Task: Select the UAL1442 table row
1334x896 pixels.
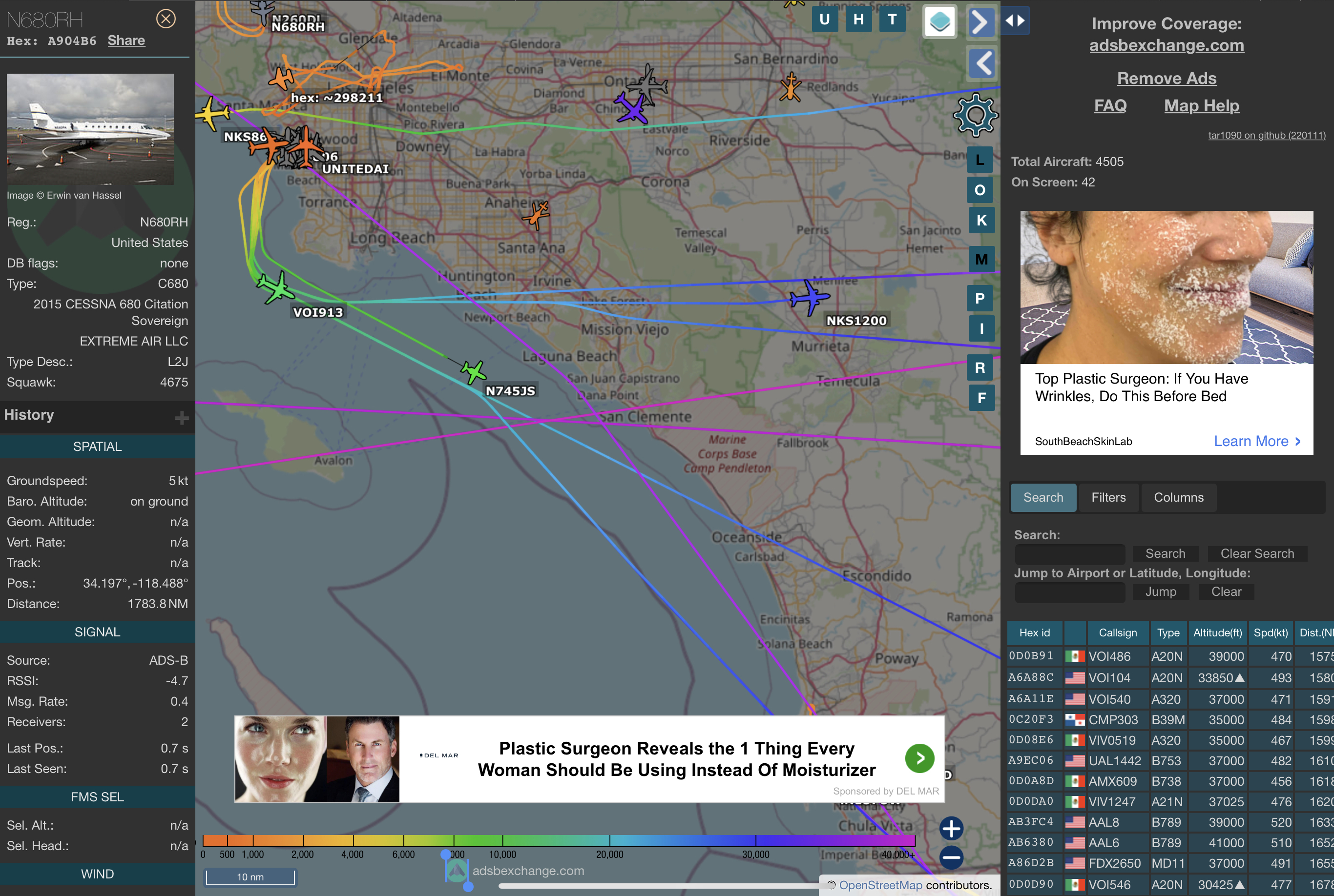Action: [1170, 760]
